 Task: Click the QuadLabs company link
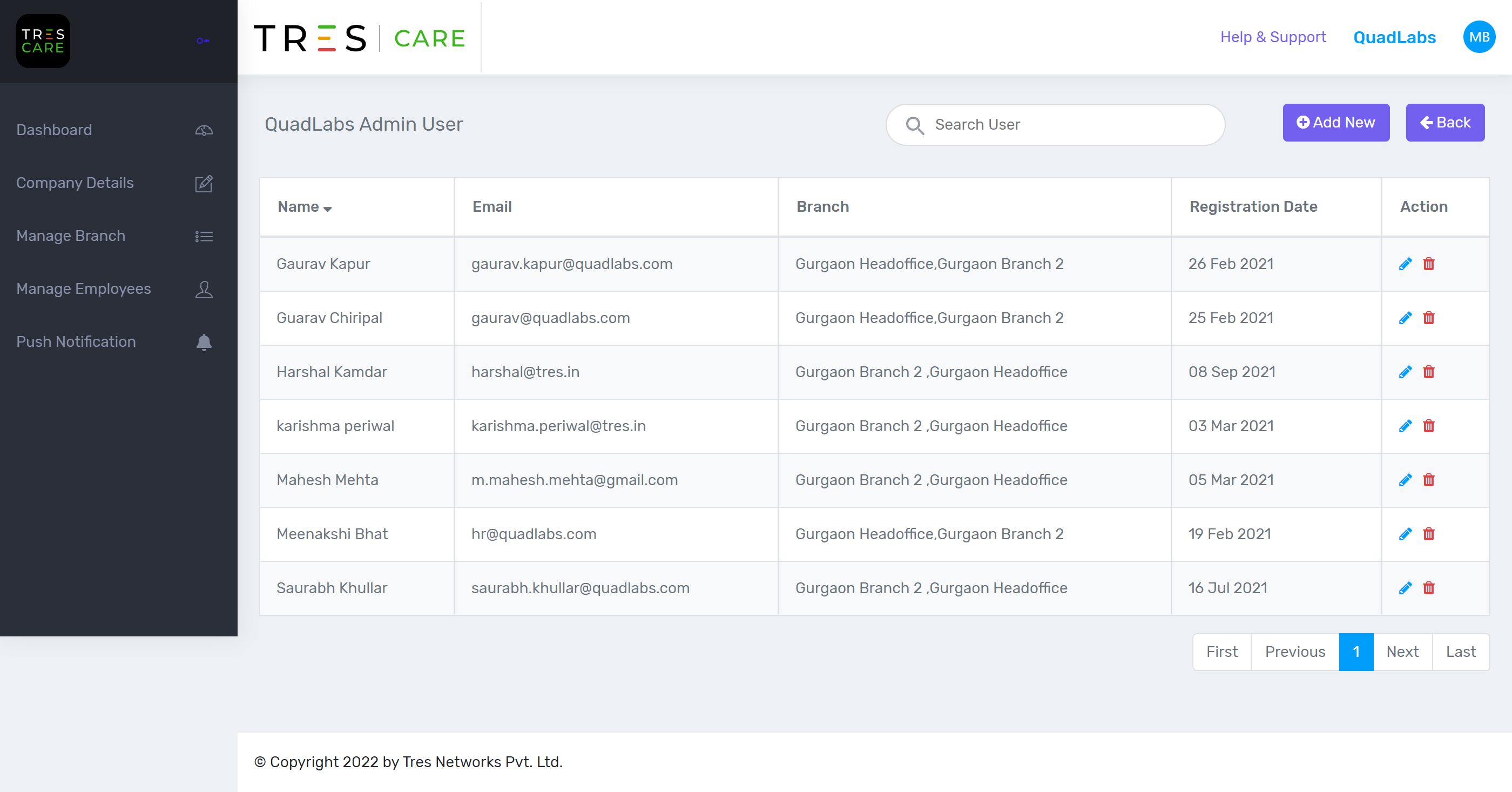click(x=1394, y=37)
